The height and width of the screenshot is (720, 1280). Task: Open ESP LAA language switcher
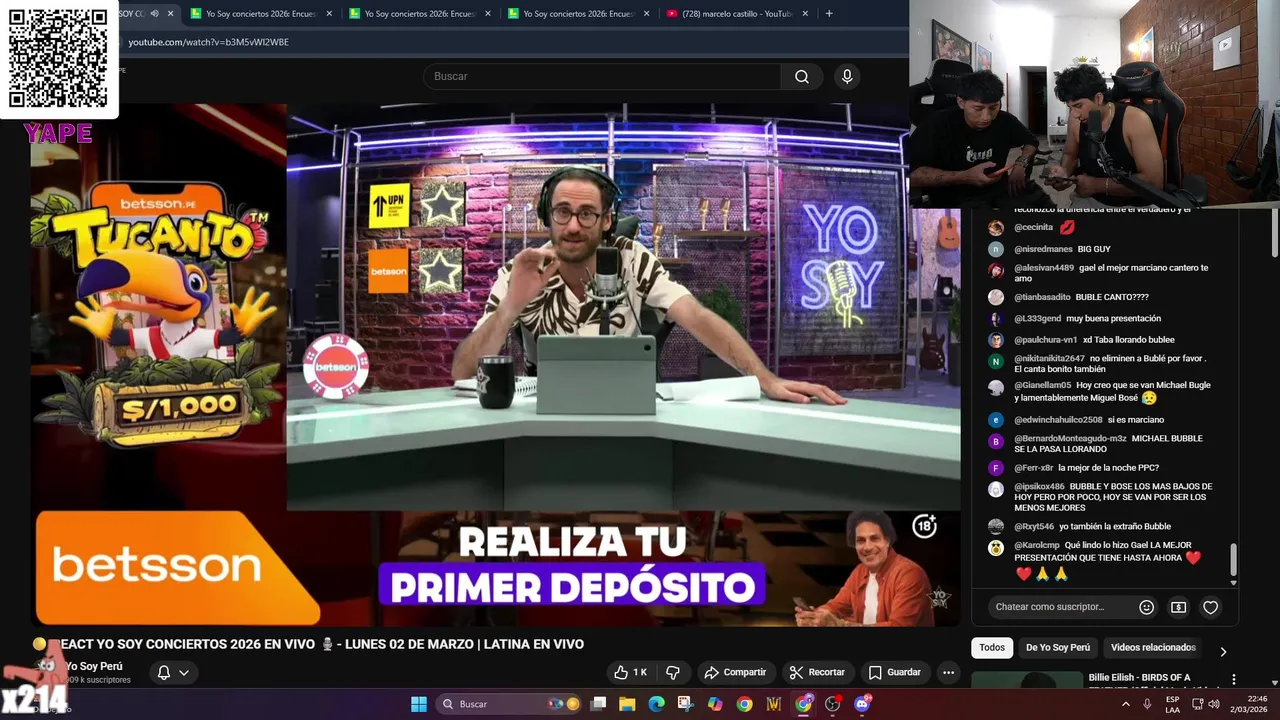[1172, 704]
